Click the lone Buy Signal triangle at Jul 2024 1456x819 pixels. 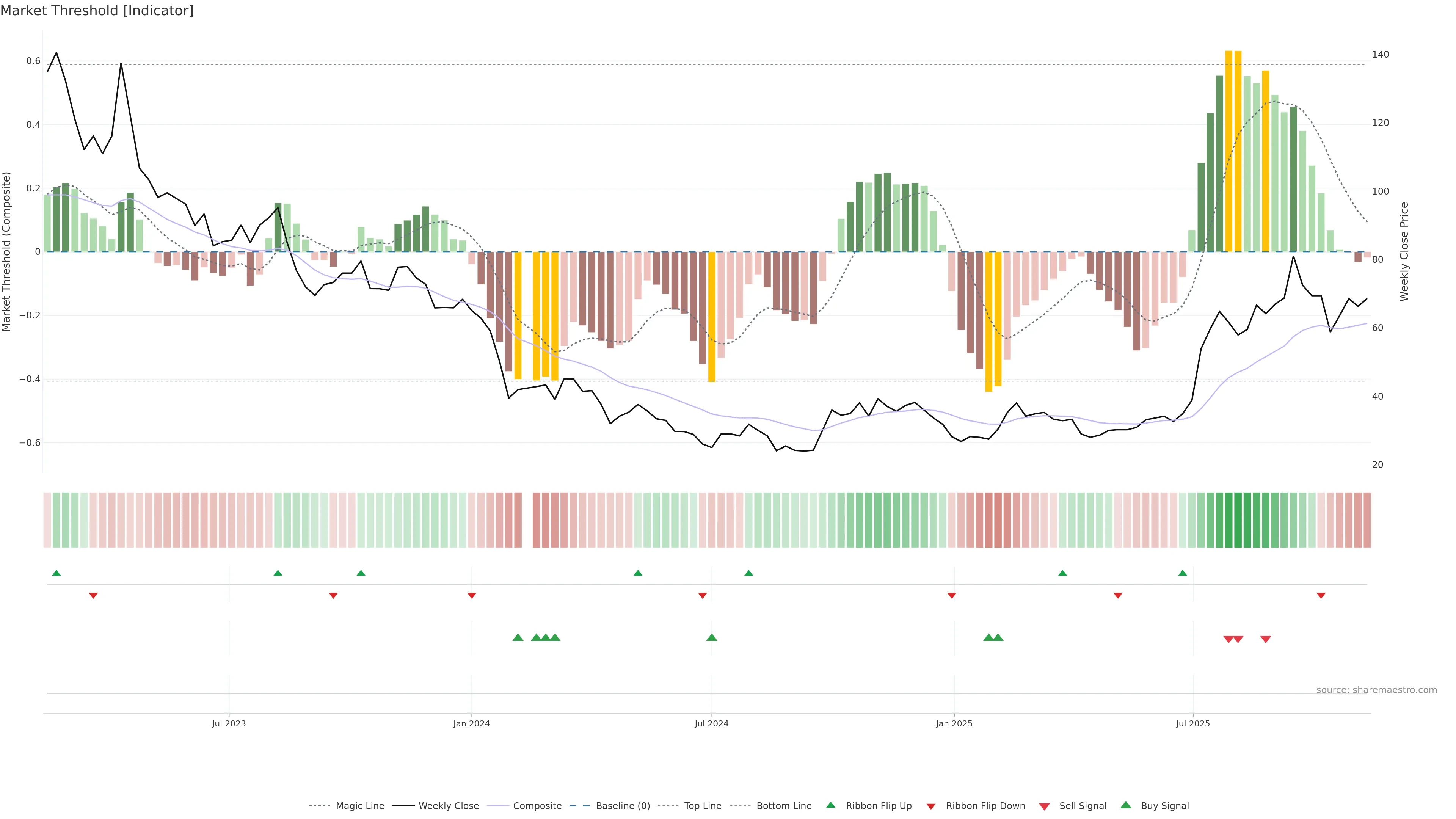(712, 637)
